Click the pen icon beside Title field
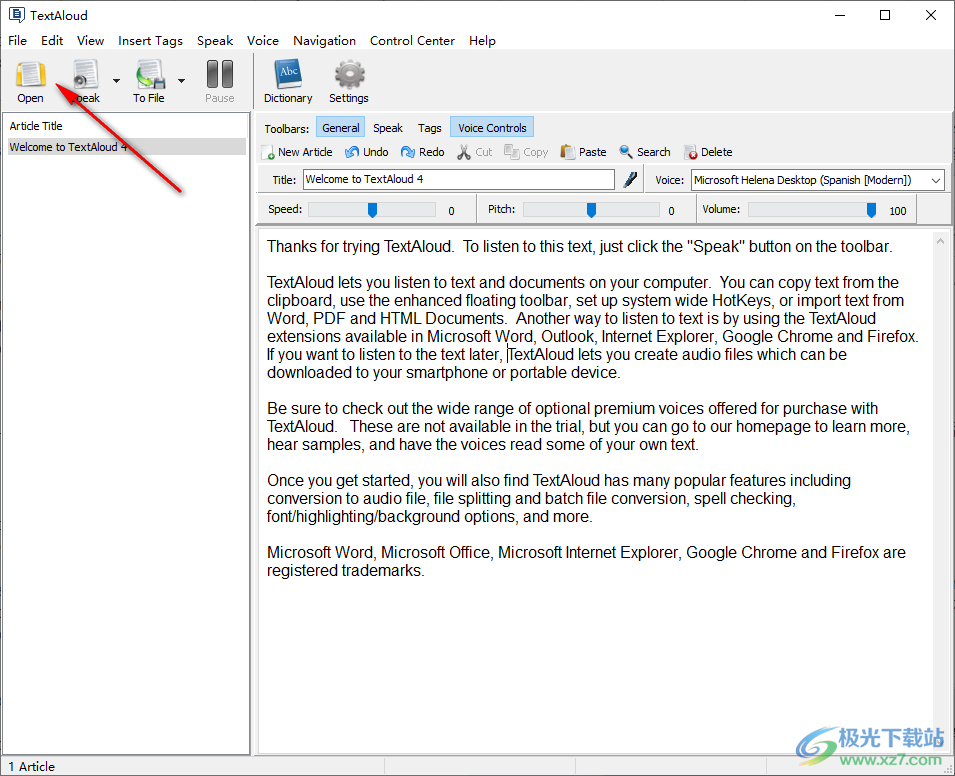This screenshot has height=776, width=955. (x=630, y=180)
